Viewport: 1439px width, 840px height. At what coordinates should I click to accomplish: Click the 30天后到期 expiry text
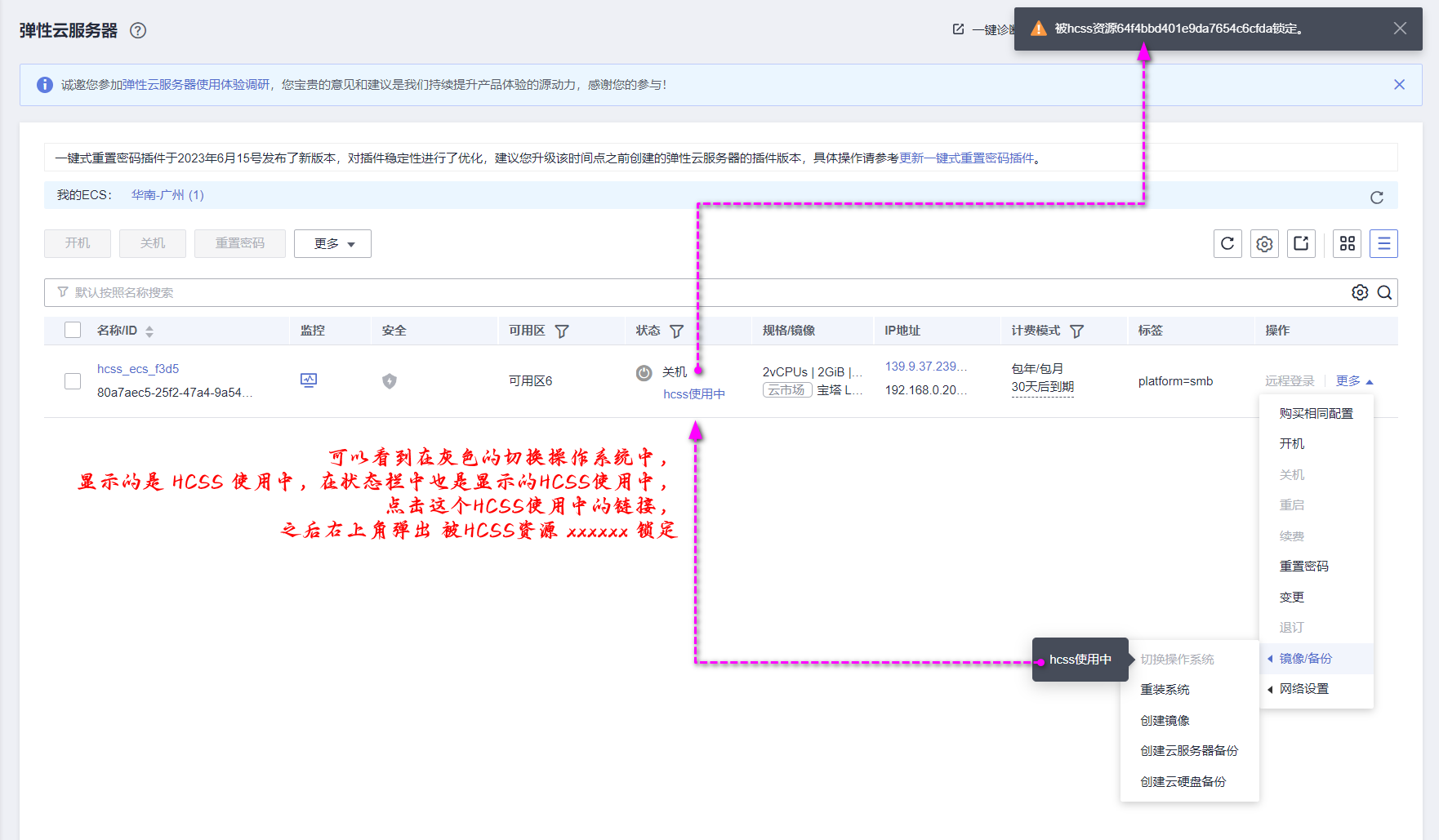pyautogui.click(x=1043, y=387)
